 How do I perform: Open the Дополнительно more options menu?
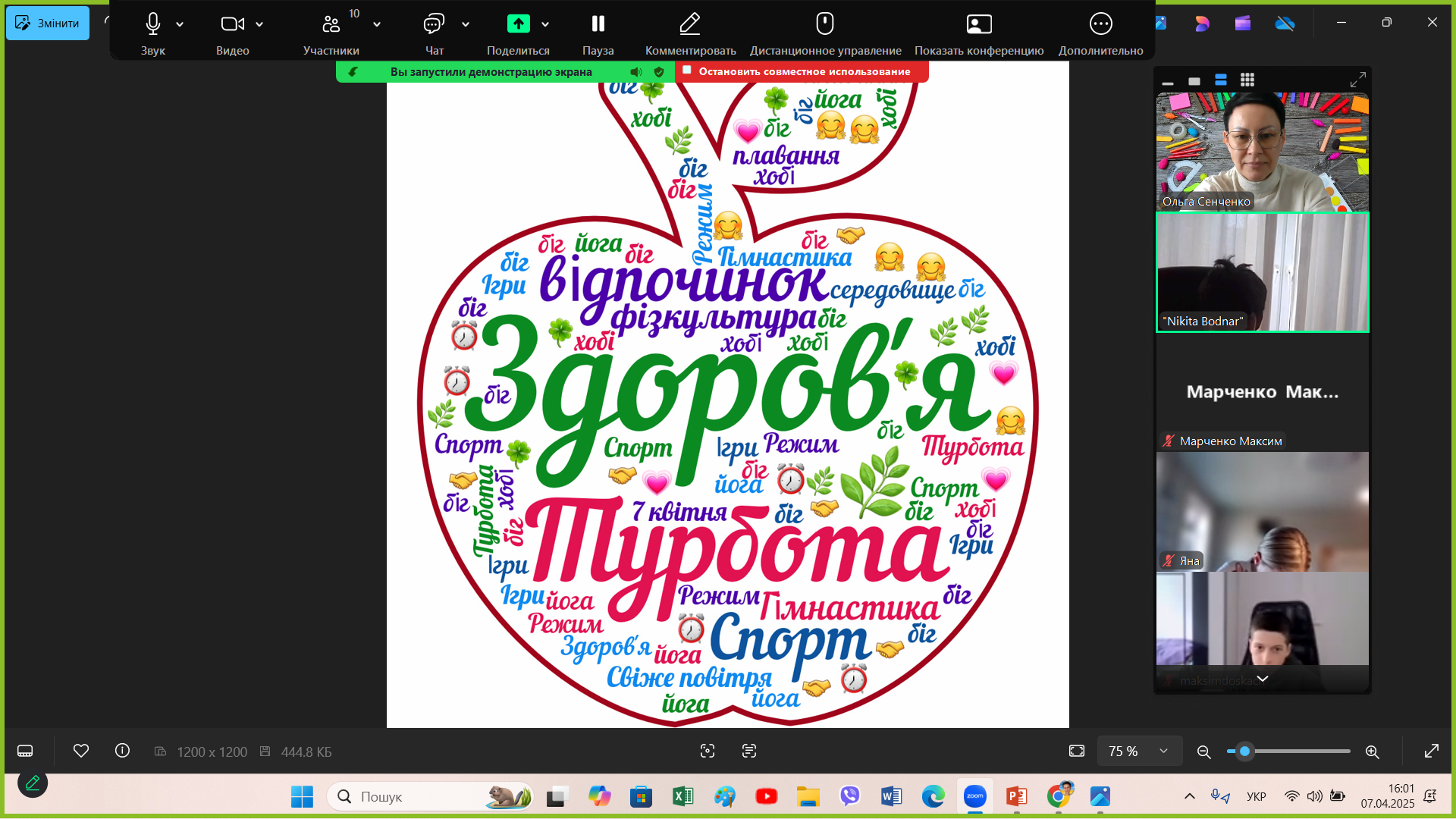click(x=1100, y=33)
